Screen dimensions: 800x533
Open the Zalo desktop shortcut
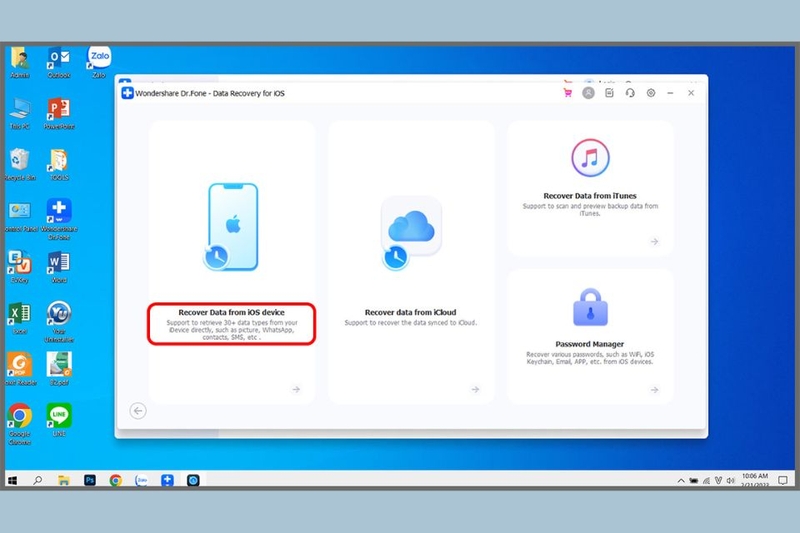click(99, 62)
